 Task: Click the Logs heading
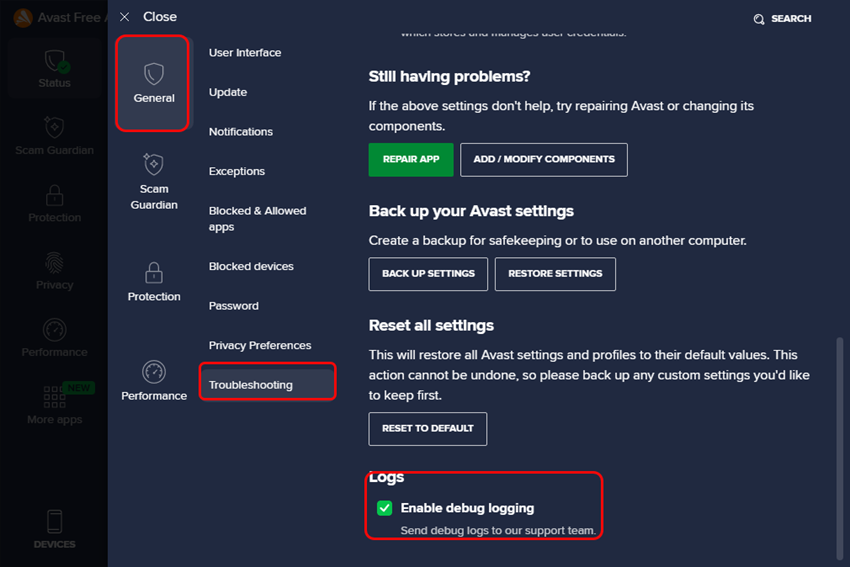[x=387, y=478]
